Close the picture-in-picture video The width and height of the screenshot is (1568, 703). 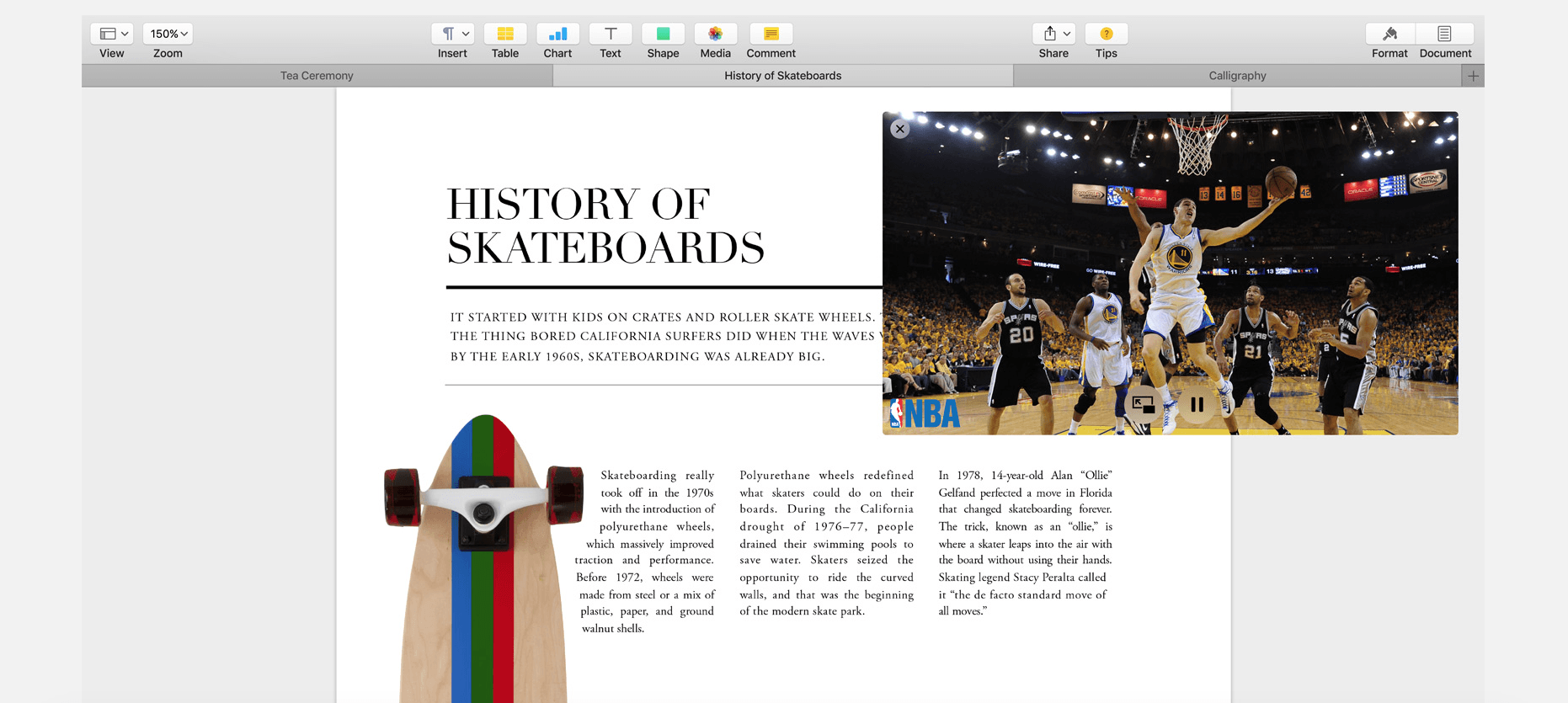pos(900,129)
